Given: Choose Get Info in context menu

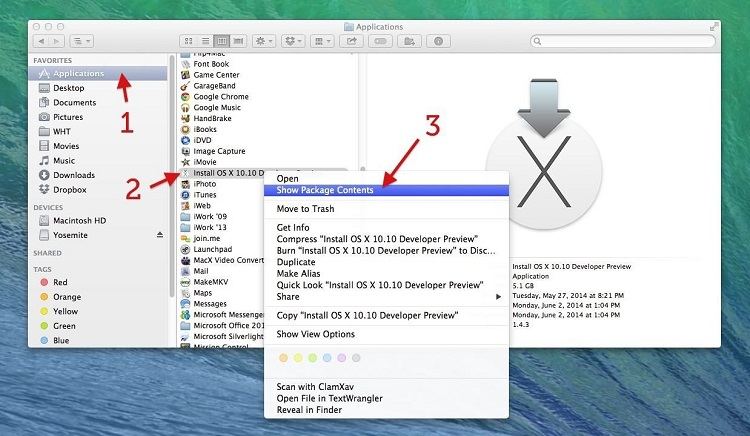Looking at the screenshot, I should click(x=386, y=228).
